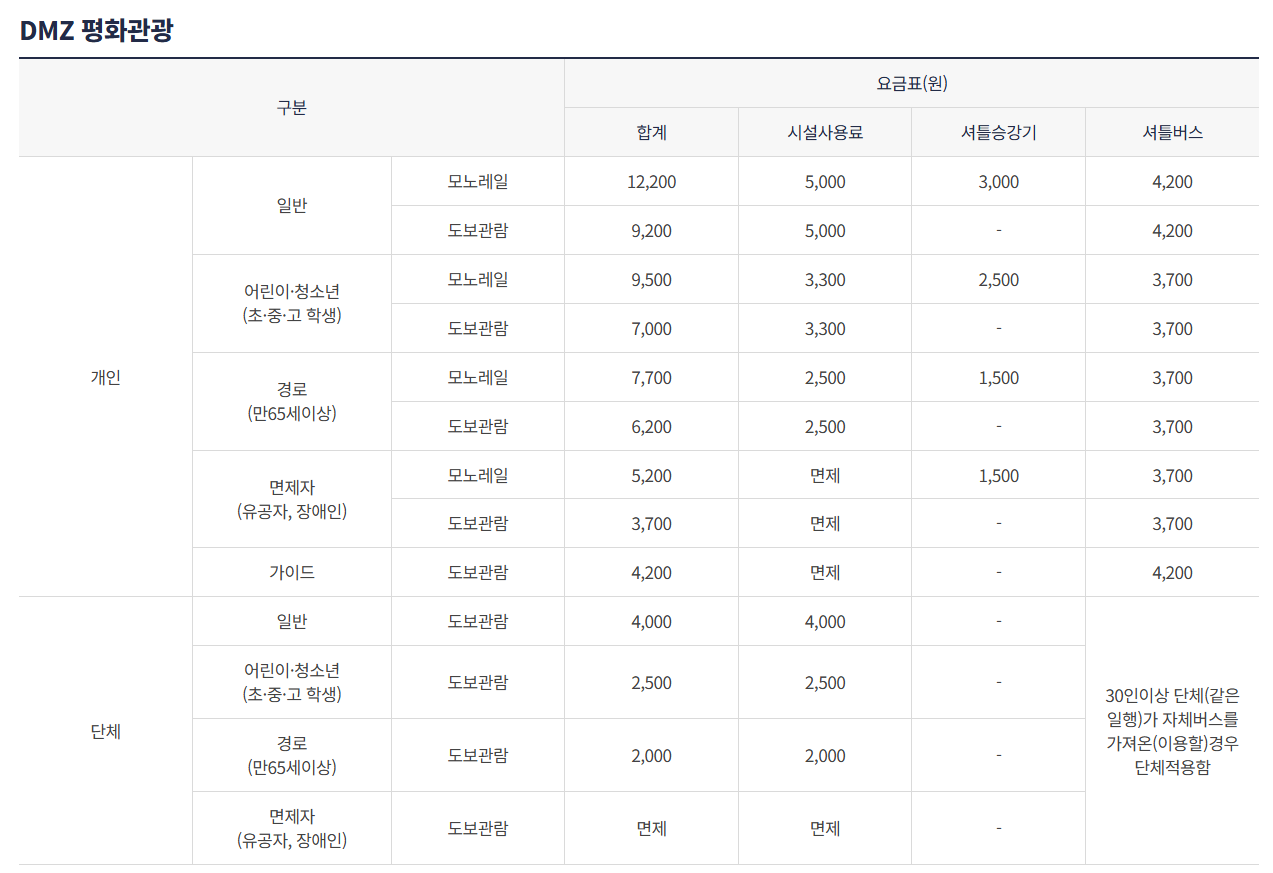Click 2,000 시설사용료 in 단체 경로 row
1273x873 pixels.
(825, 756)
